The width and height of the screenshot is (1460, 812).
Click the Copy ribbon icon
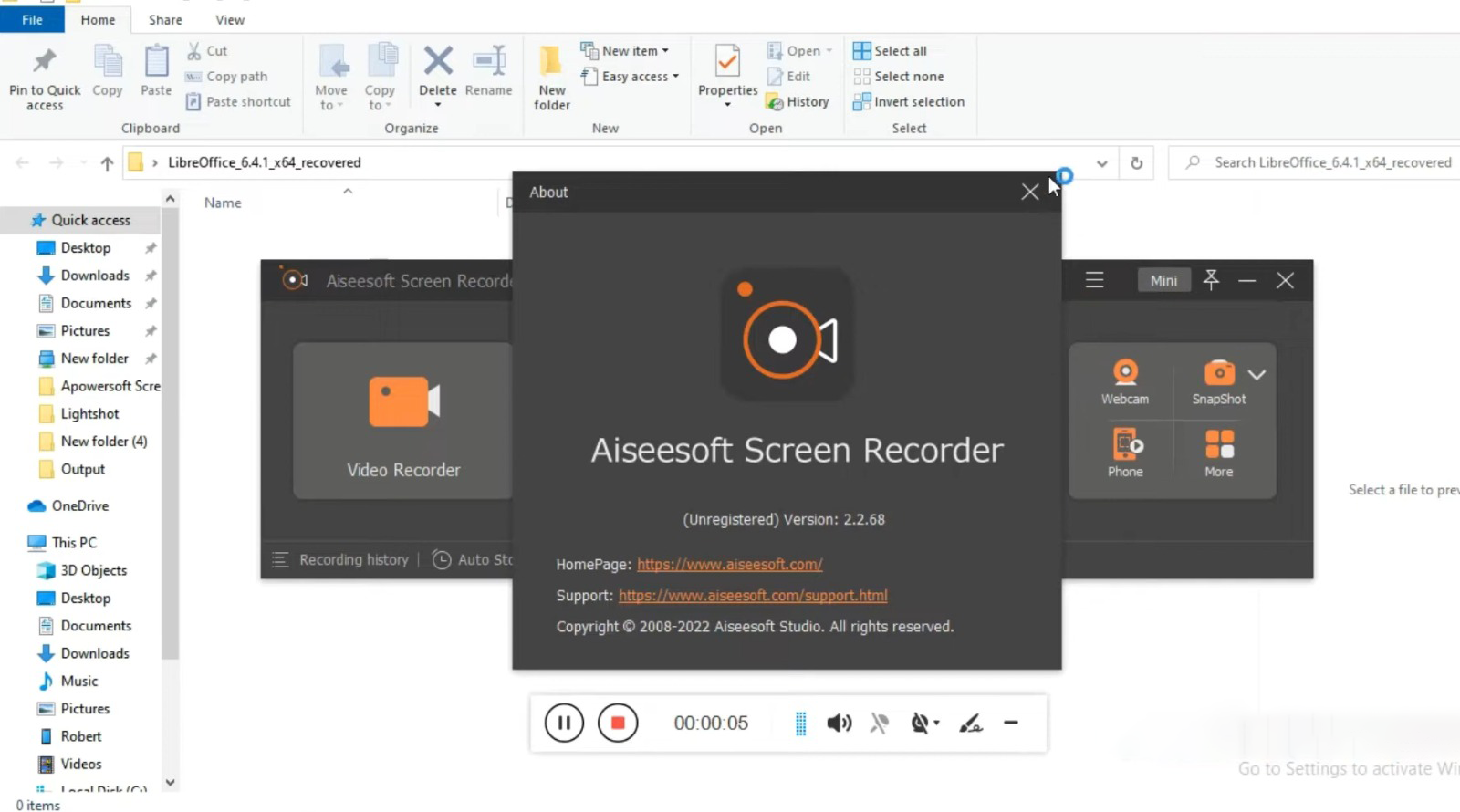(108, 71)
